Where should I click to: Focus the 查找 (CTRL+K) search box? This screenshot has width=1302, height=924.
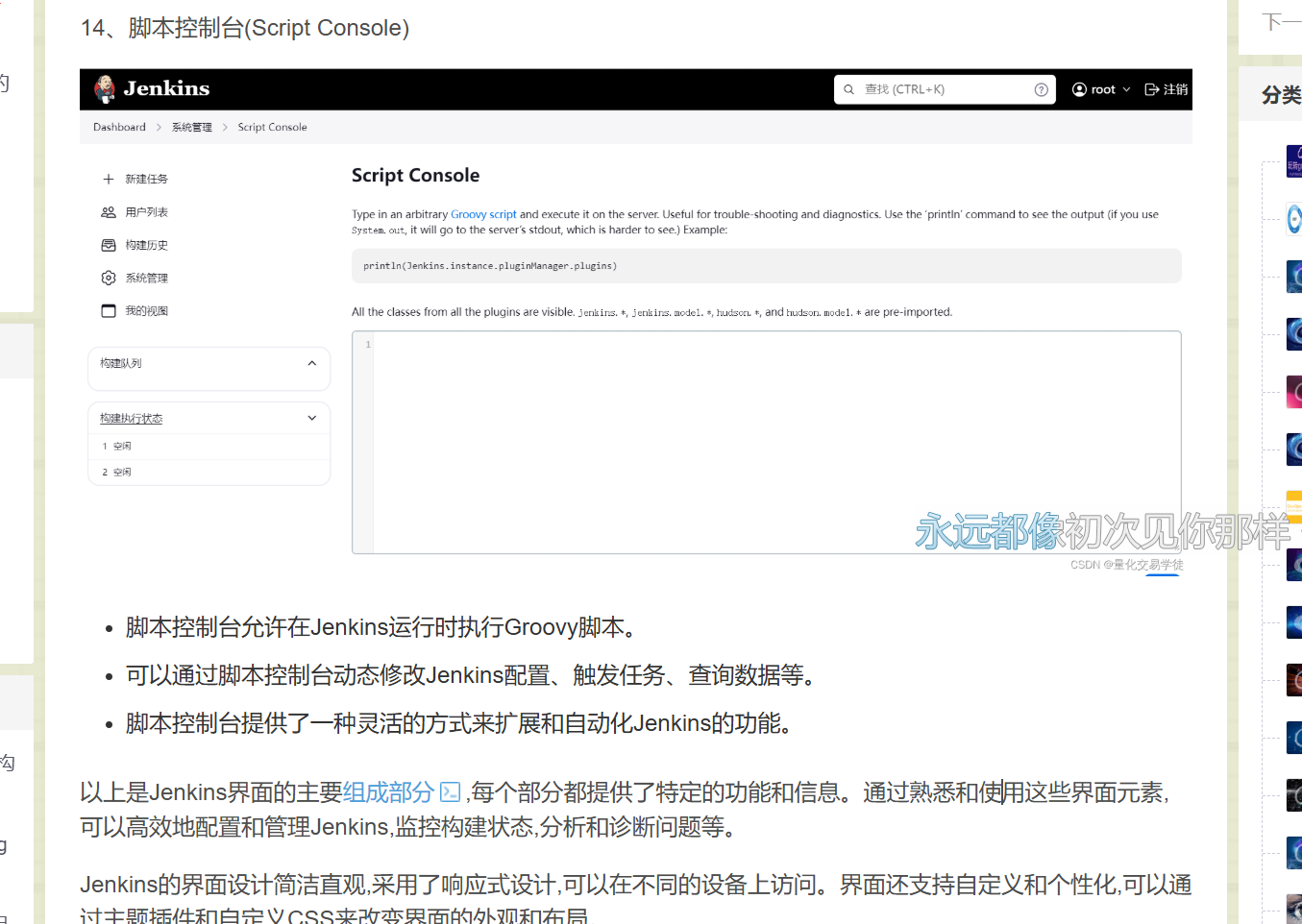942,89
